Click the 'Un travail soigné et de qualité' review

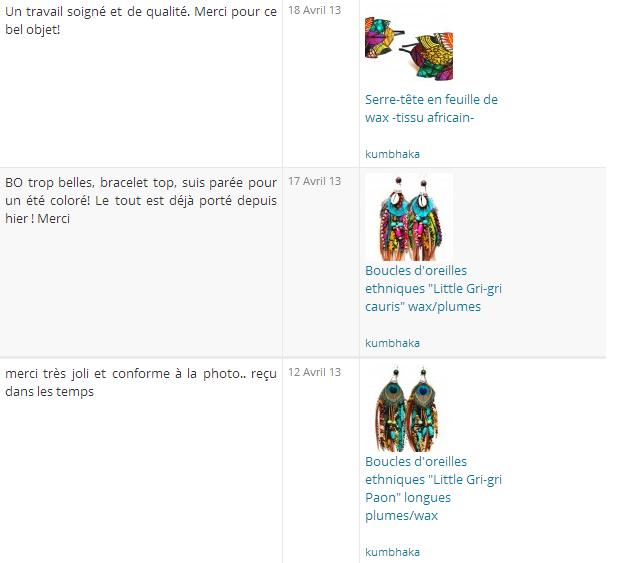(x=141, y=20)
